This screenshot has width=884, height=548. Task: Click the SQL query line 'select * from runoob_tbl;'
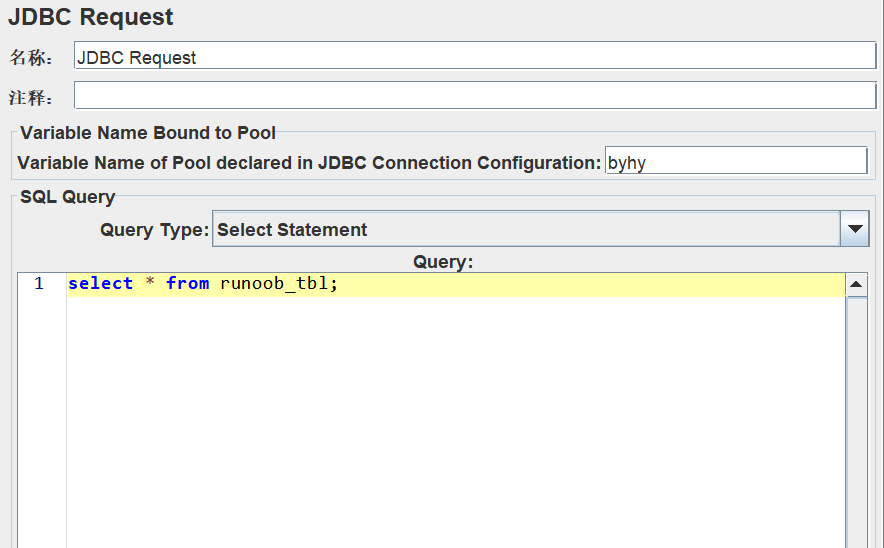[x=203, y=283]
